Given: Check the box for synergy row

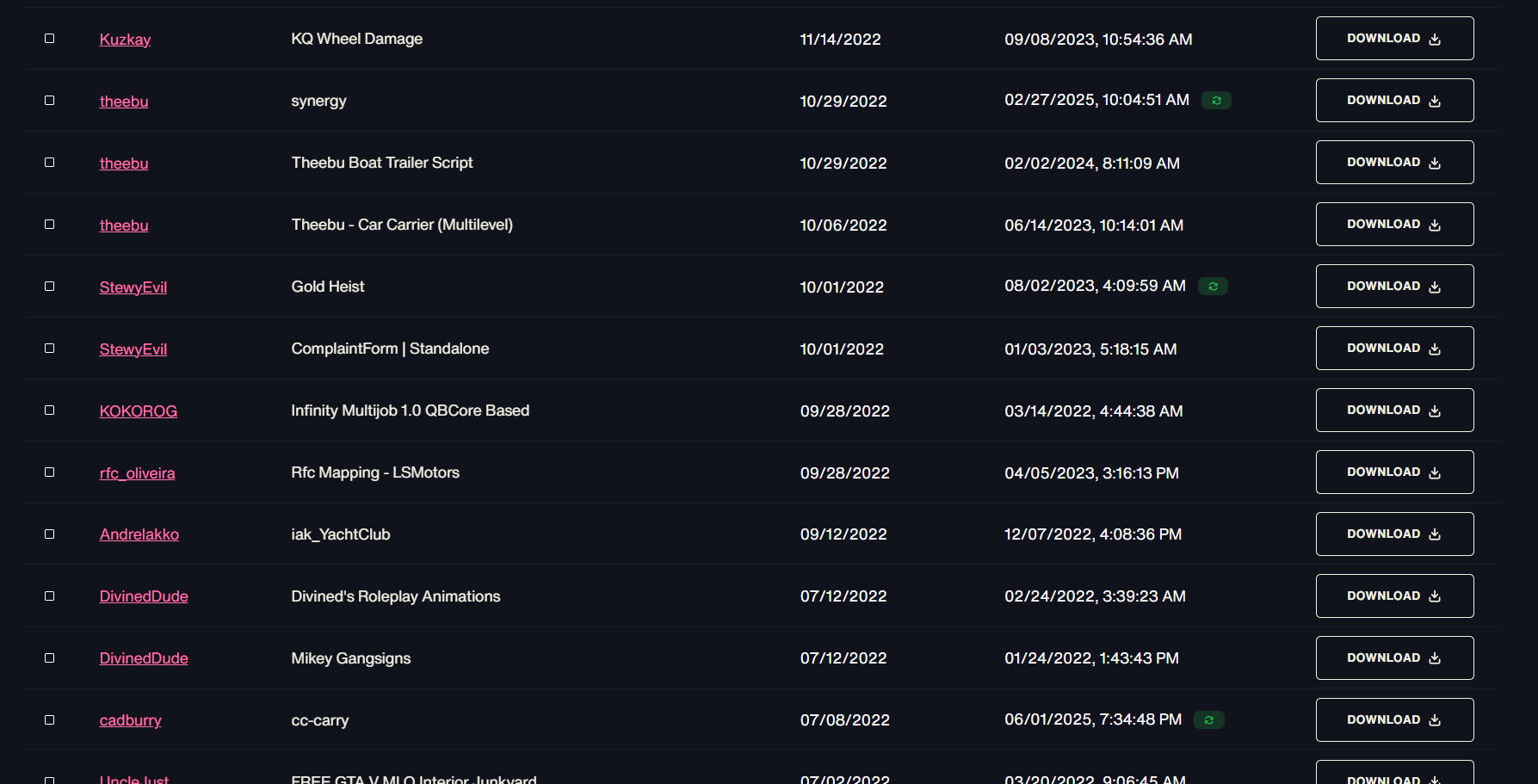Looking at the screenshot, I should tap(50, 101).
